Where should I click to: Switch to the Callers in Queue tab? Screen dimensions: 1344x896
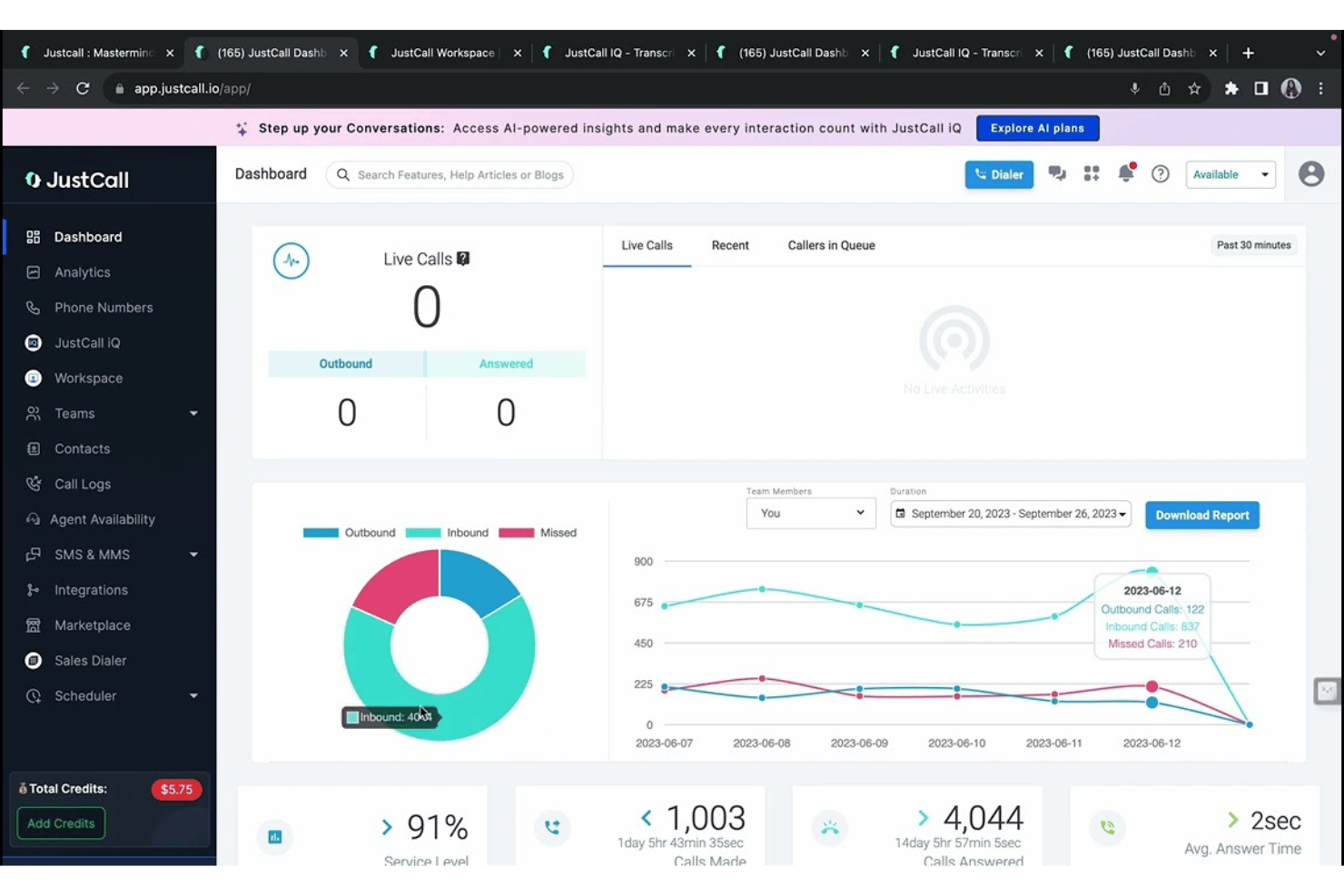pyautogui.click(x=831, y=245)
